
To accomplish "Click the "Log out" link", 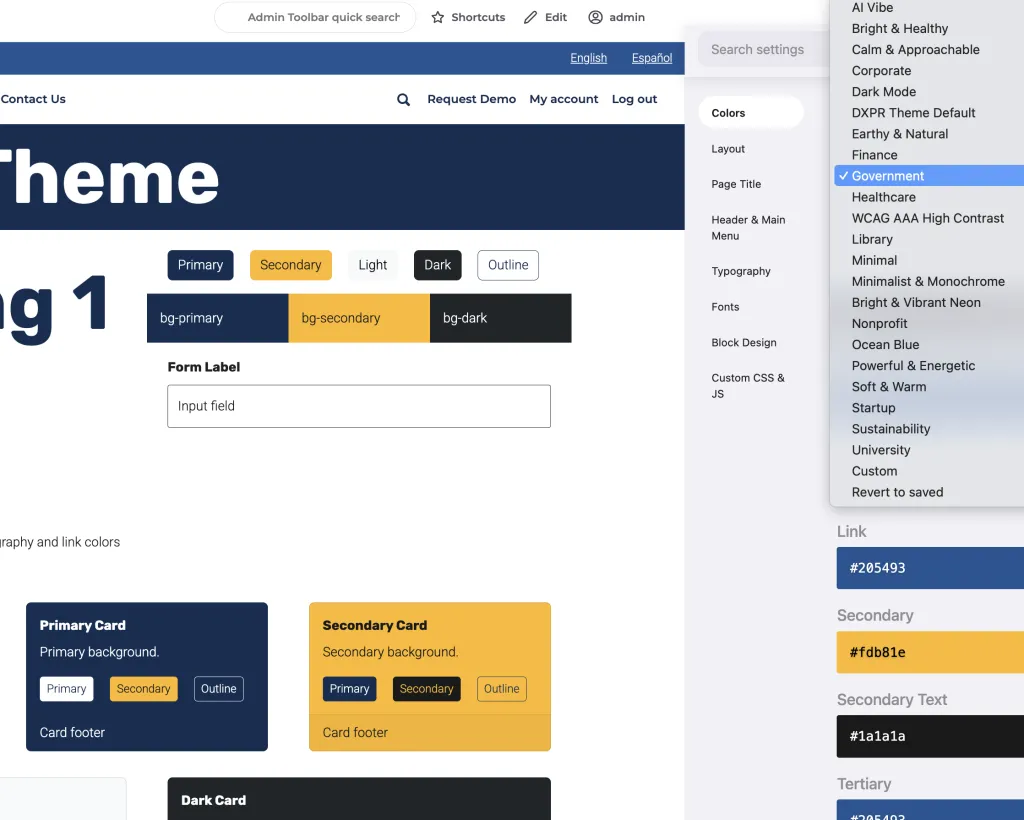I will (x=634, y=99).
